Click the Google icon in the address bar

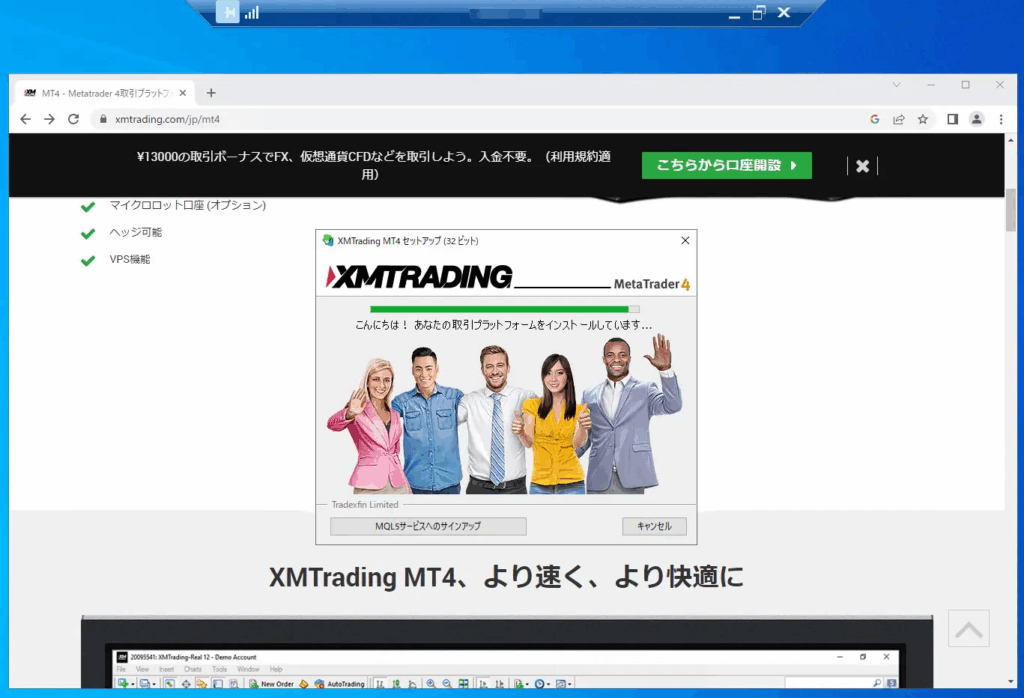(875, 119)
